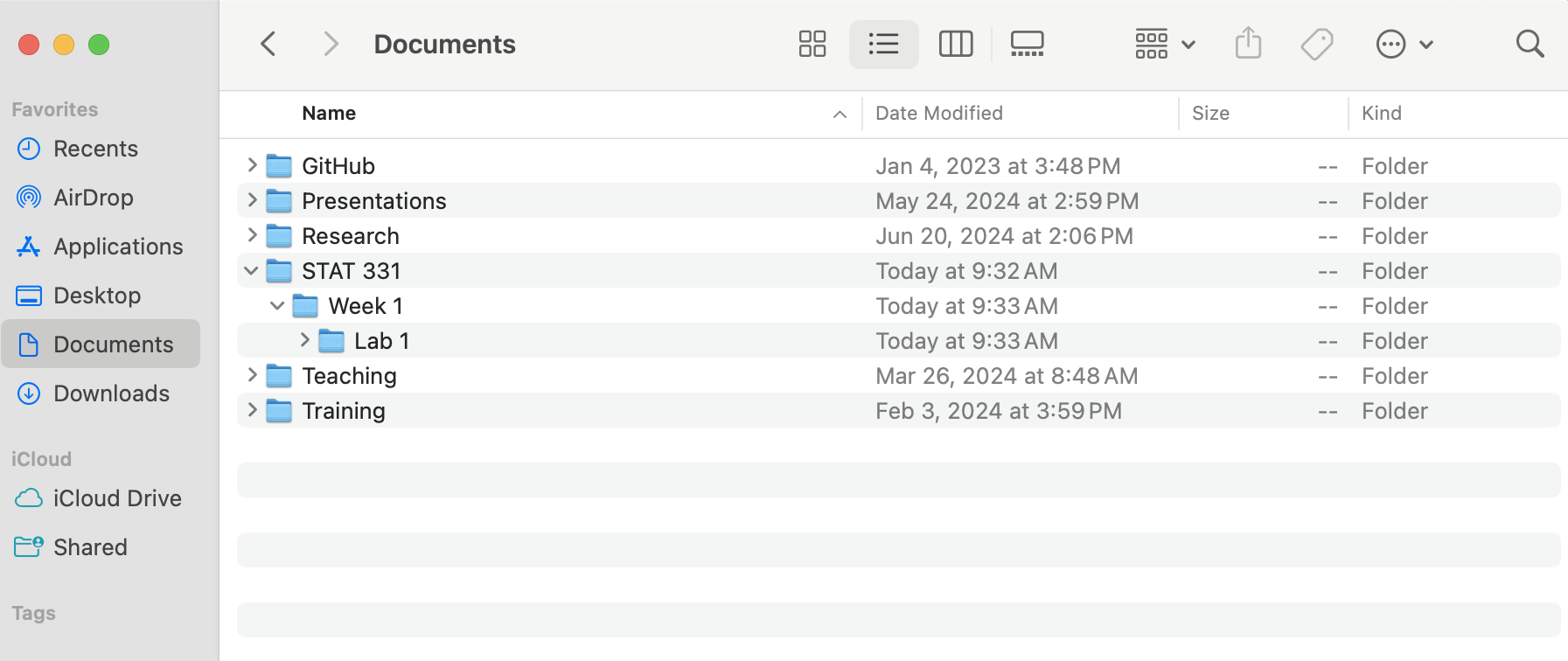
Task: Switch to icon grid view
Action: (812, 44)
